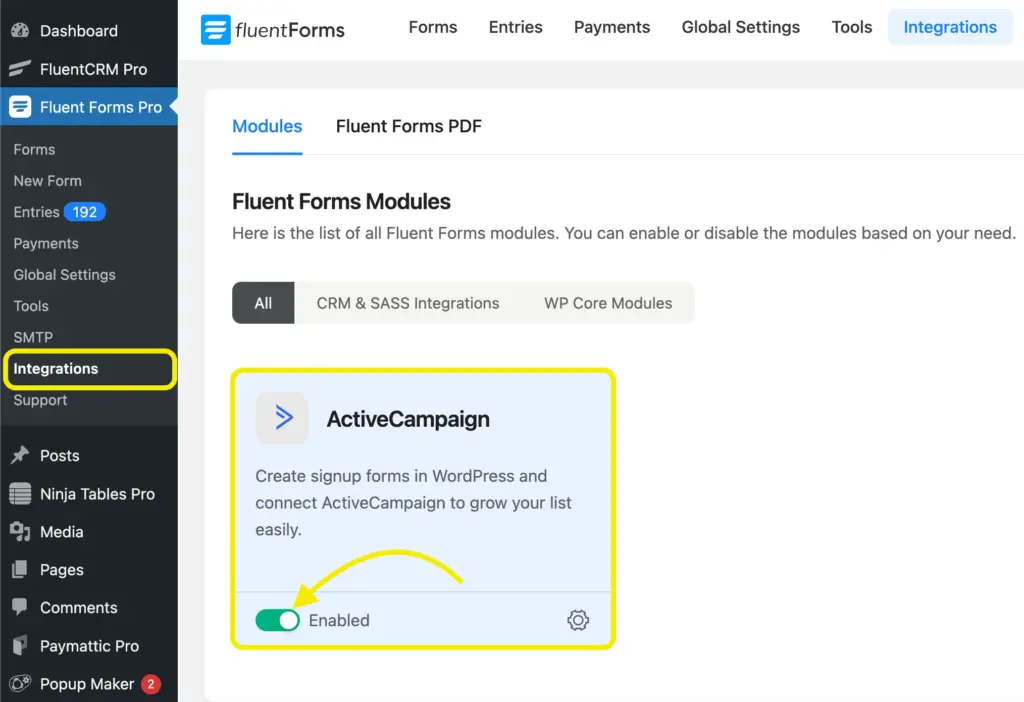The image size is (1024, 702).
Task: Click the Media library icon
Action: pos(20,531)
